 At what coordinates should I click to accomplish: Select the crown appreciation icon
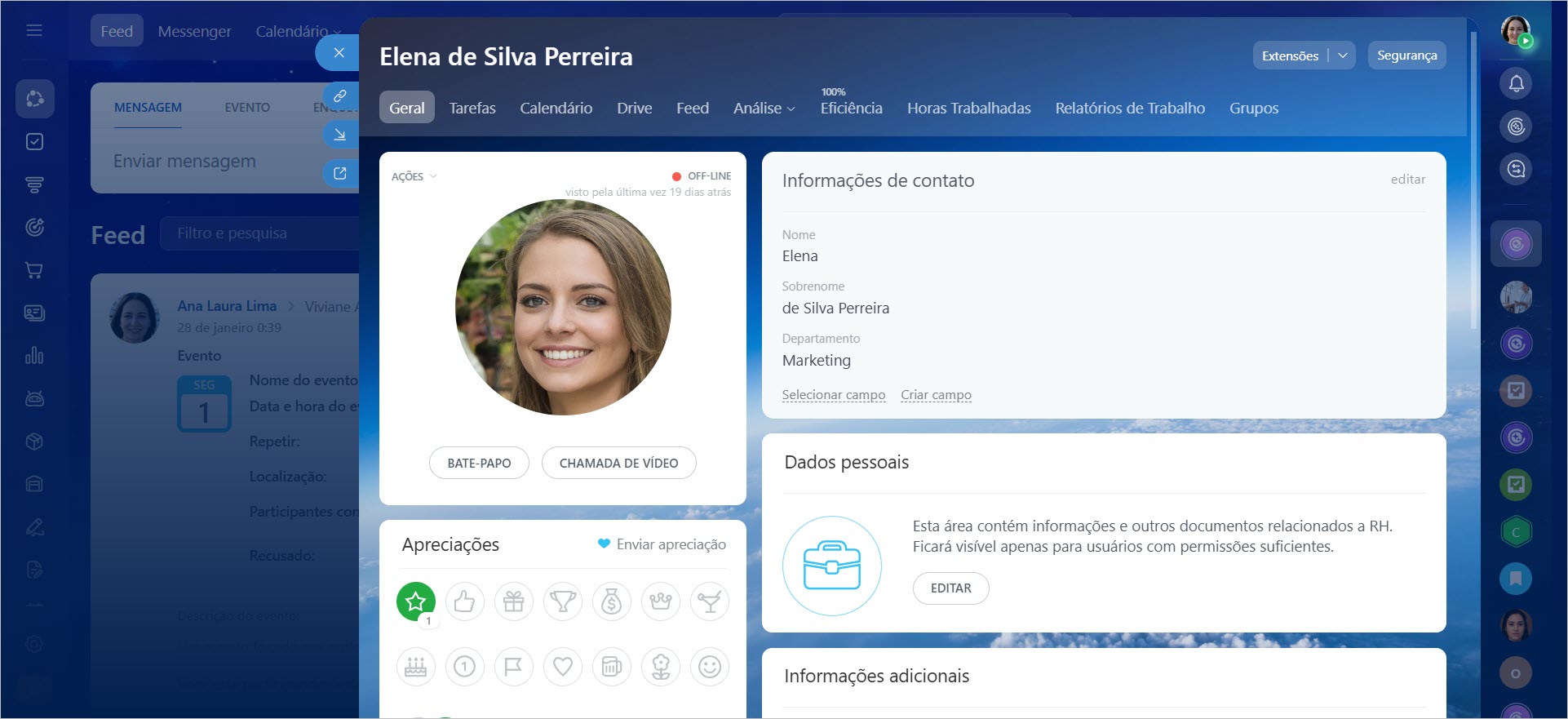click(x=660, y=601)
